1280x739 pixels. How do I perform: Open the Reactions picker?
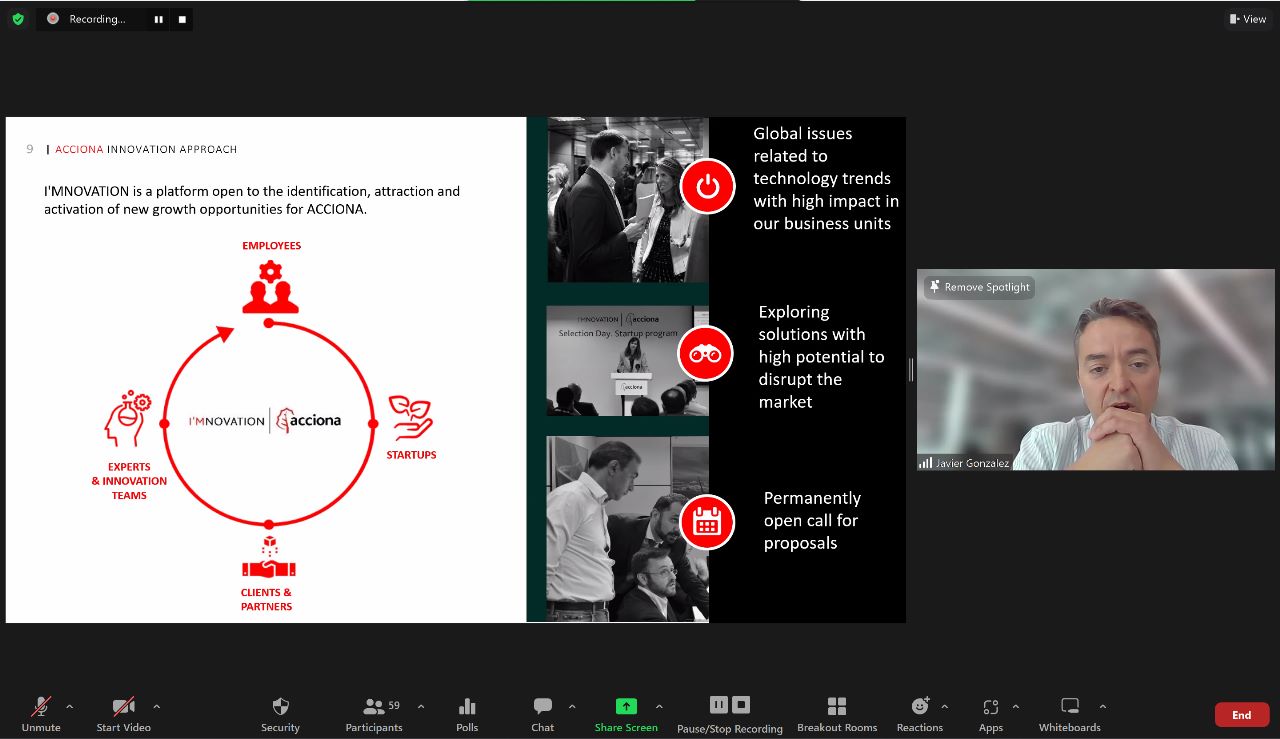coord(920,713)
